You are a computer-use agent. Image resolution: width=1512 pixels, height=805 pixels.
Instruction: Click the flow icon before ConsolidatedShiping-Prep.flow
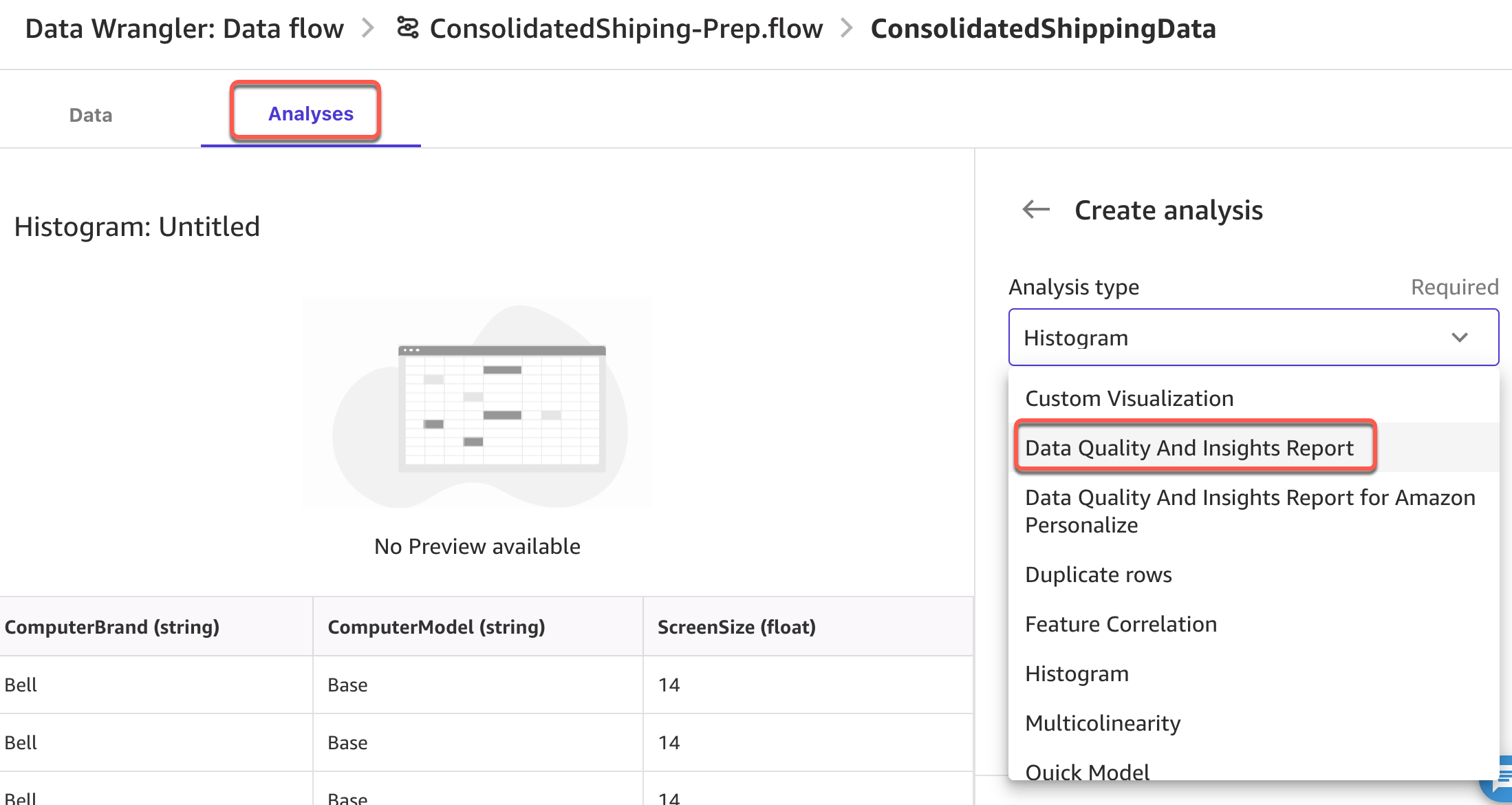(407, 28)
